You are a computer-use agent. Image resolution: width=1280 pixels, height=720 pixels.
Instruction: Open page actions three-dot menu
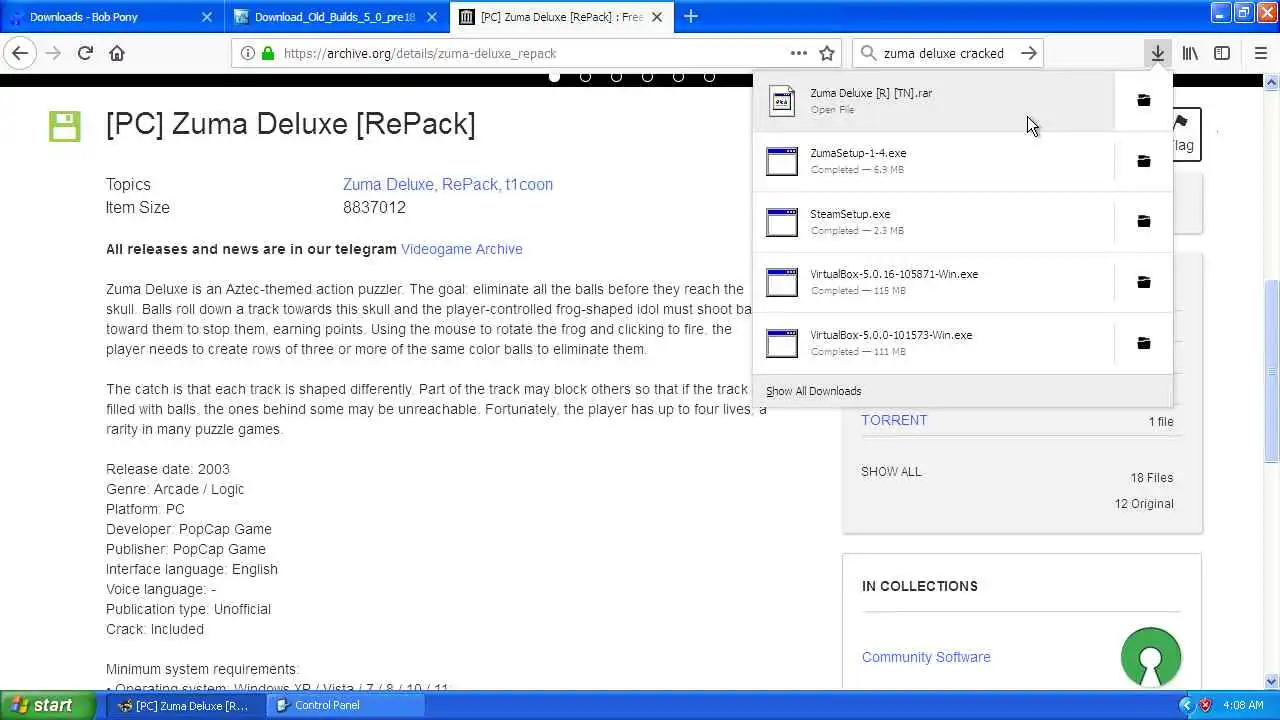(x=798, y=53)
